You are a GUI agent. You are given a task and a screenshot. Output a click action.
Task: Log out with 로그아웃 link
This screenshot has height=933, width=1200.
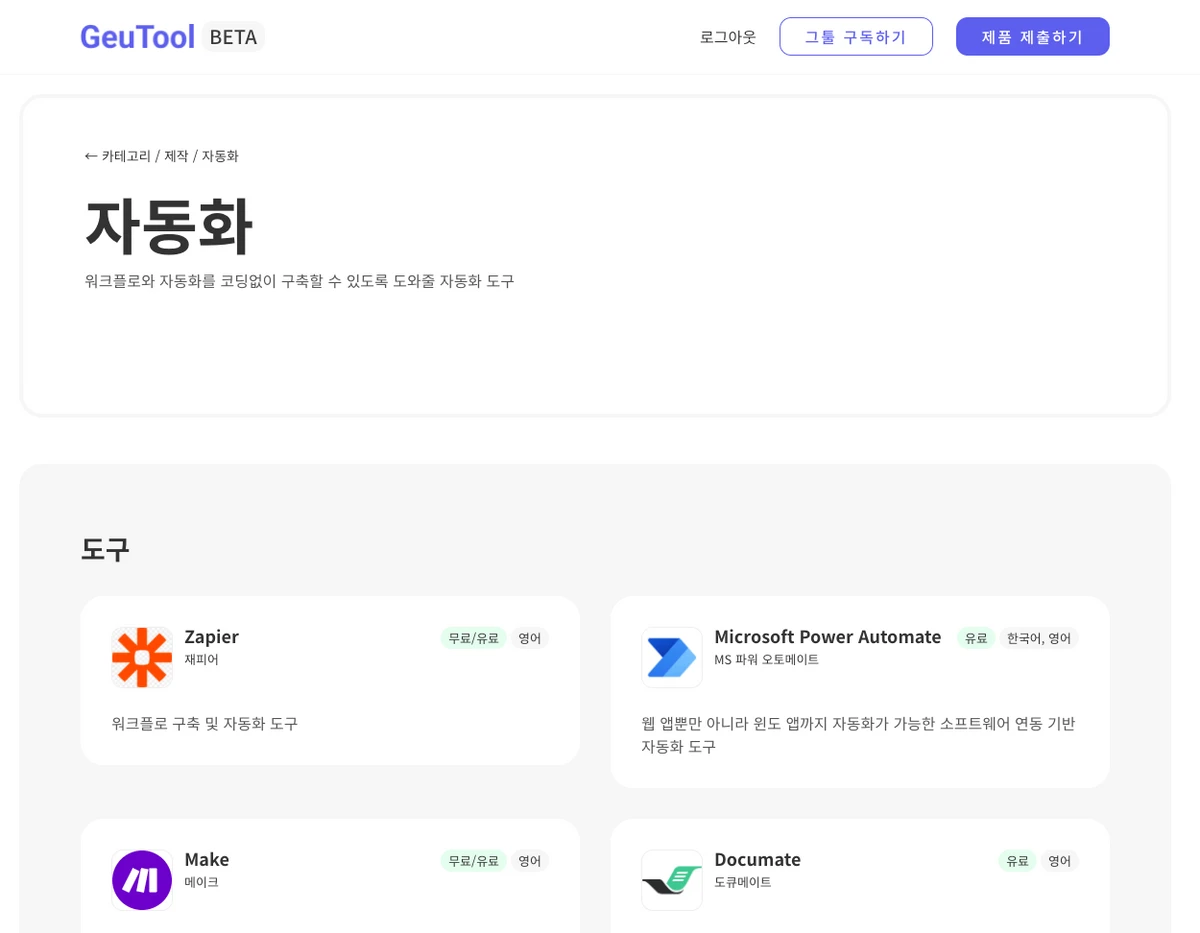tap(728, 37)
